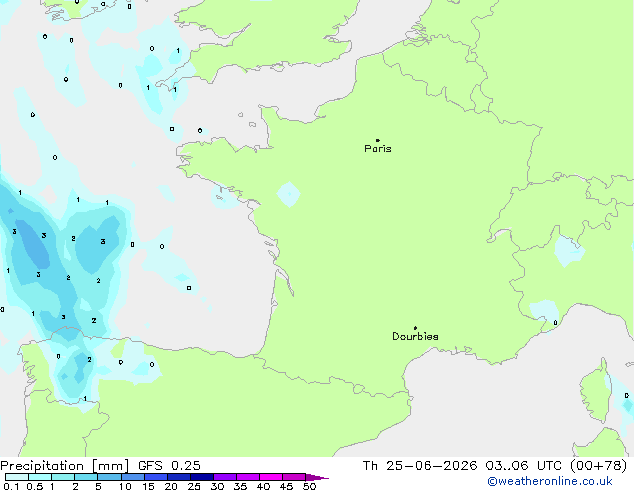Screen dimensions: 634x490
Task: Click the 25–30 mm dark navy legend box
Action: pos(202,477)
